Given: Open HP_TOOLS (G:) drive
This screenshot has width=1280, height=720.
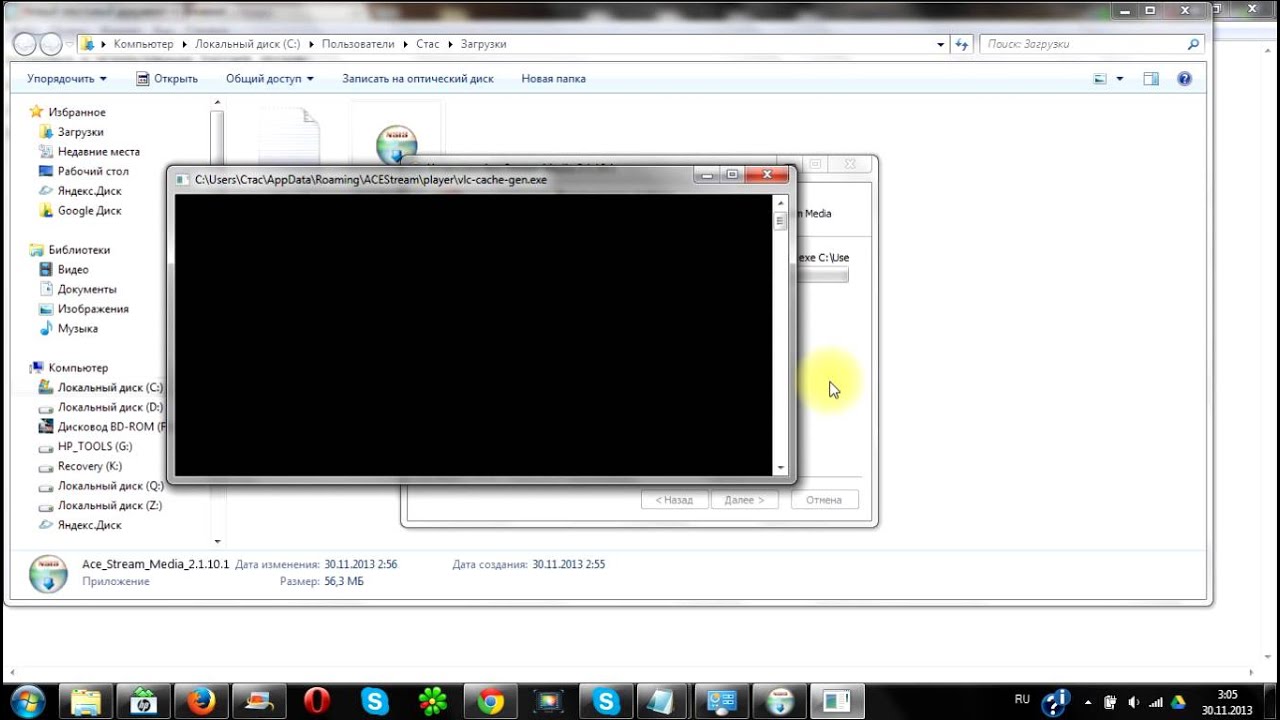Looking at the screenshot, I should 94,447.
